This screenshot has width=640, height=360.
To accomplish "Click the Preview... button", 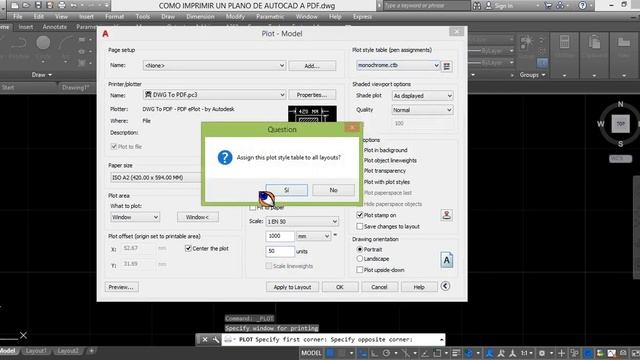I will point(121,287).
